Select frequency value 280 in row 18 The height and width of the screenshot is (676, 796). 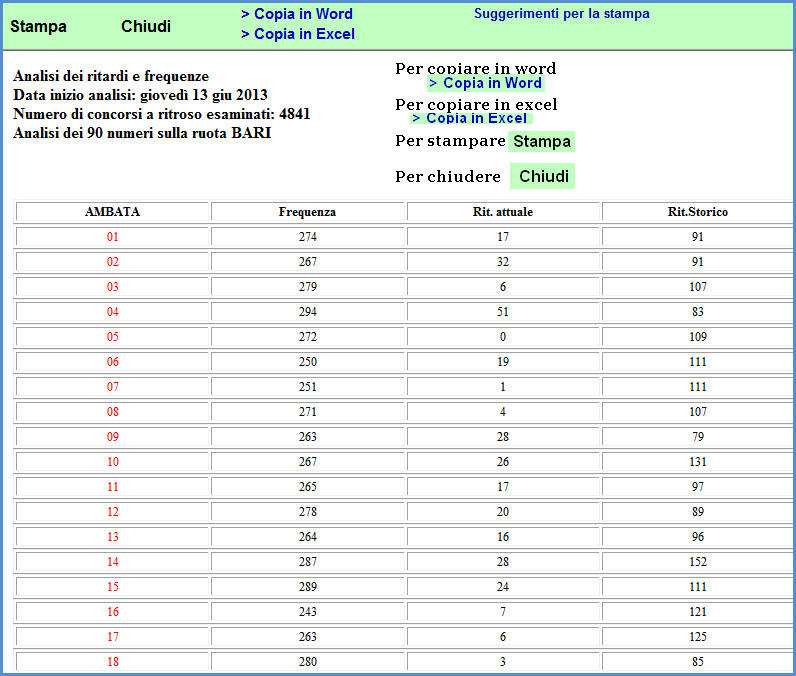click(x=308, y=662)
